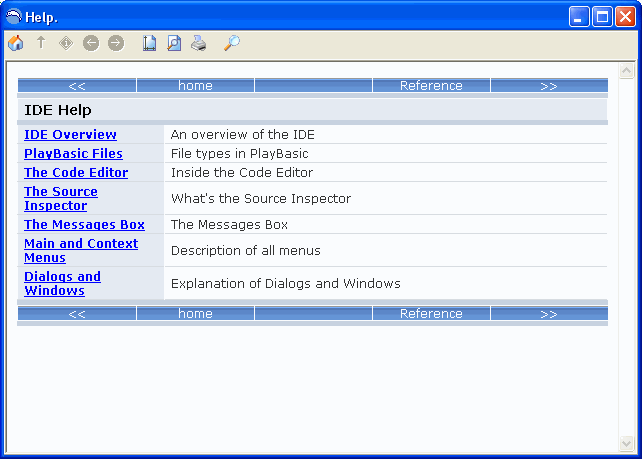This screenshot has width=642, height=459.
Task: Click the 'IDE Help' heading text
Action: (x=58, y=110)
